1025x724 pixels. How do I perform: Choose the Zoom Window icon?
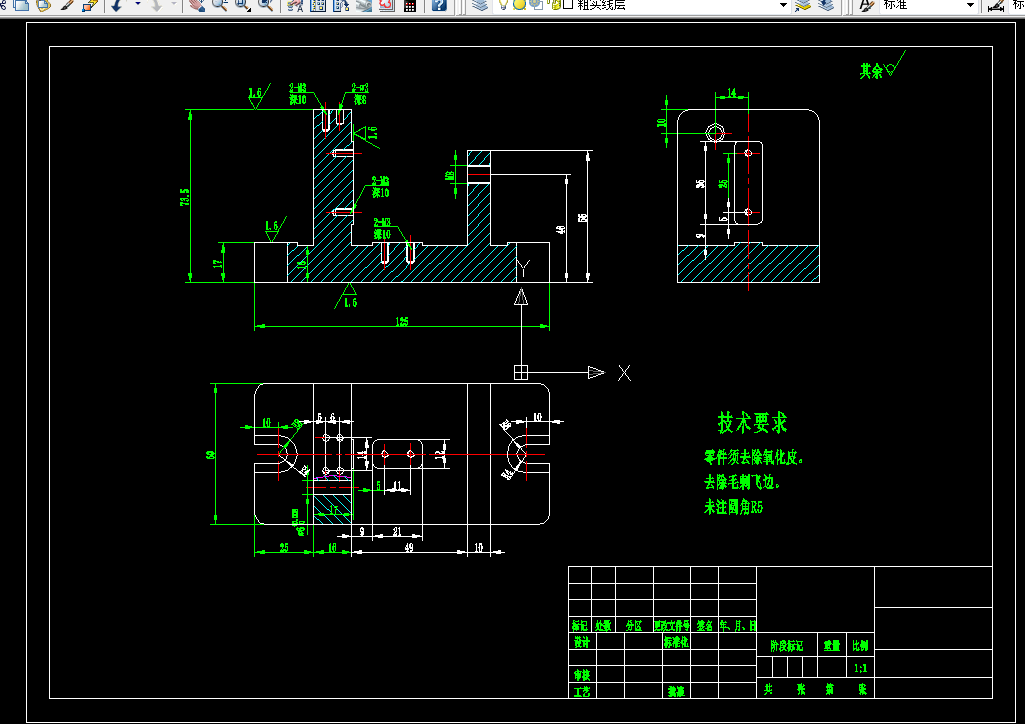coord(243,5)
